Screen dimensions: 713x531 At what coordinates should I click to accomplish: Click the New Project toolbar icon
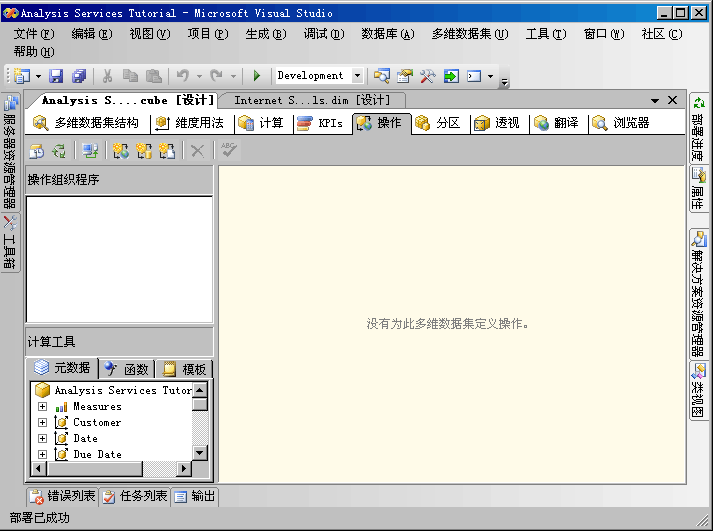tap(21, 75)
